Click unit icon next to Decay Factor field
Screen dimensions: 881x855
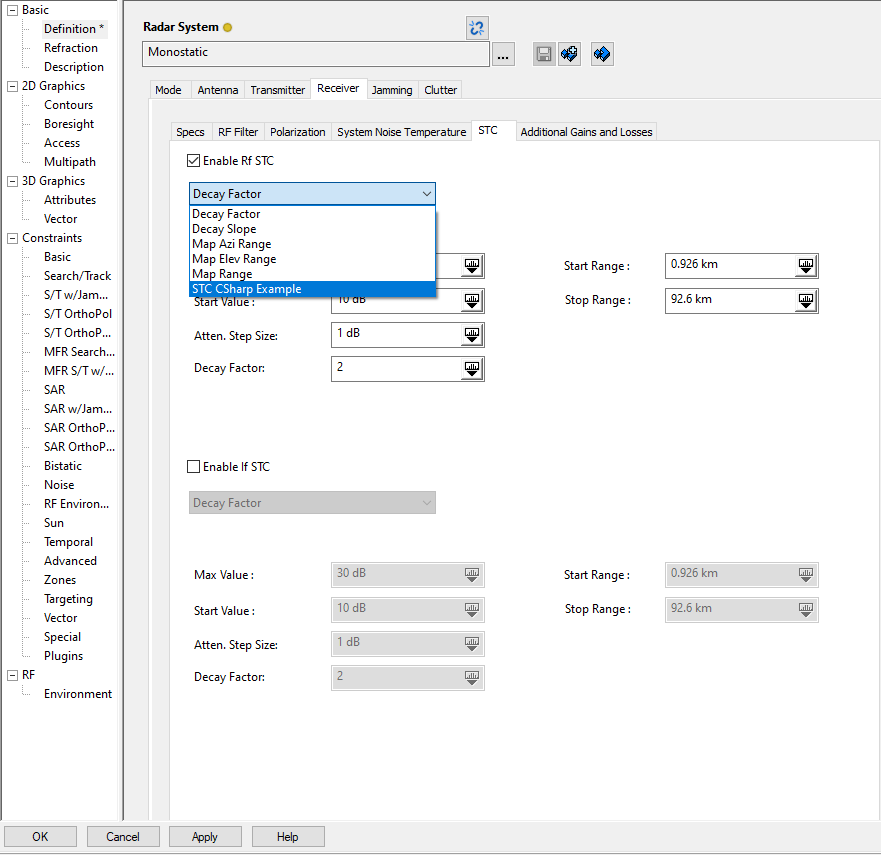tap(472, 369)
